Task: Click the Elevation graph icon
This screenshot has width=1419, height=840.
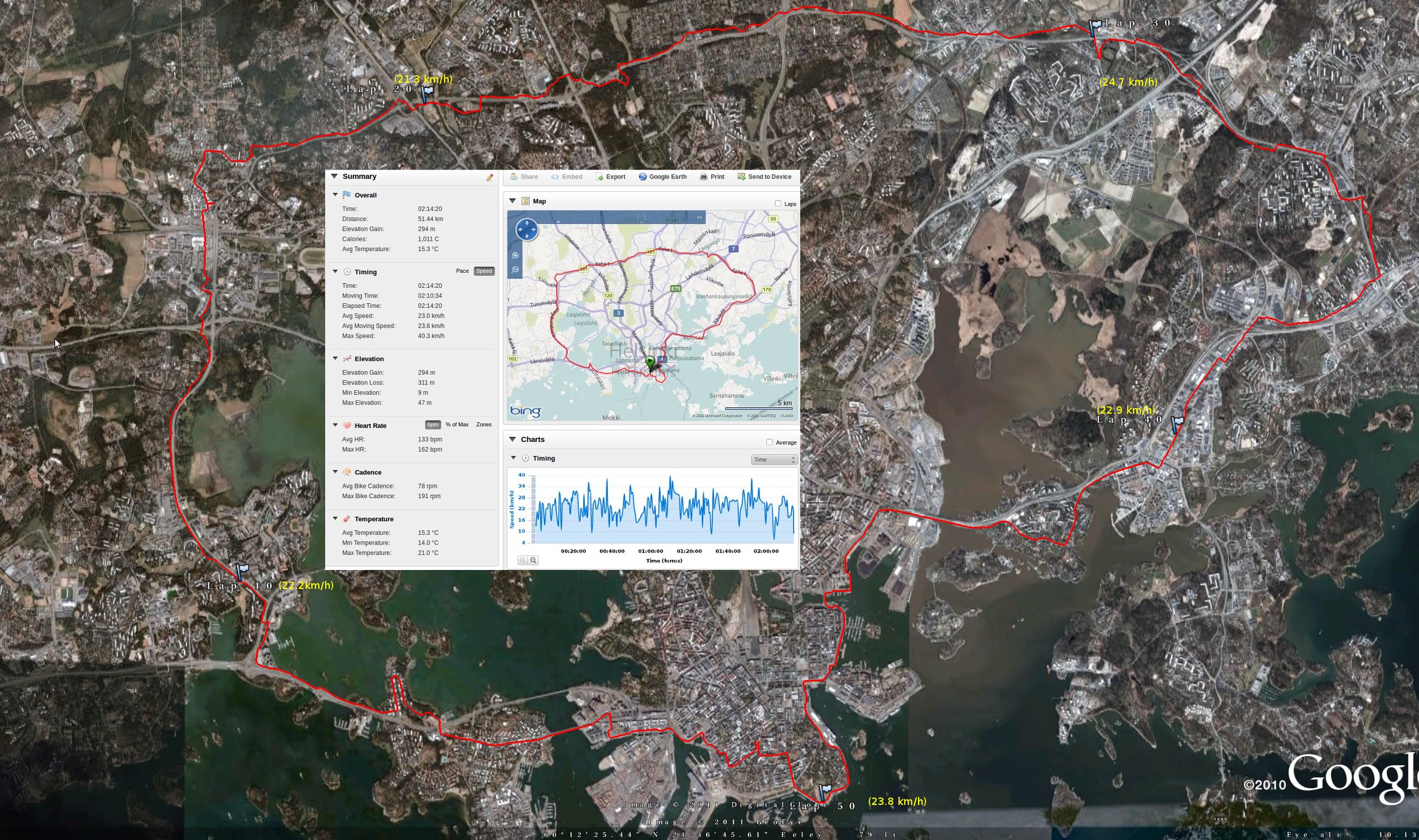Action: point(347,359)
